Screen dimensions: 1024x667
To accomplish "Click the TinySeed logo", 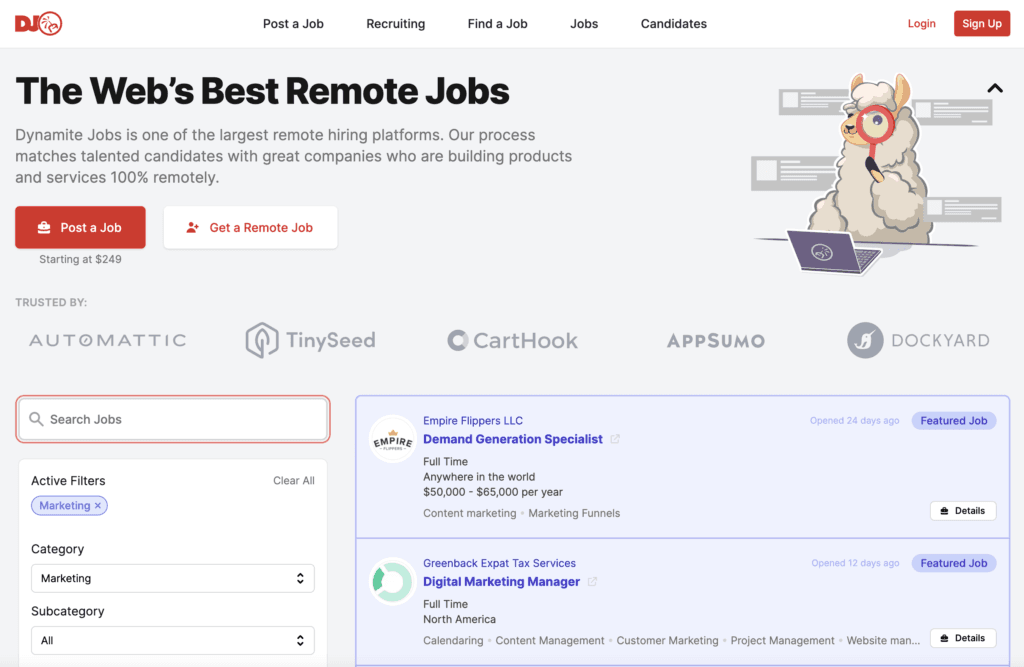I will [310, 340].
